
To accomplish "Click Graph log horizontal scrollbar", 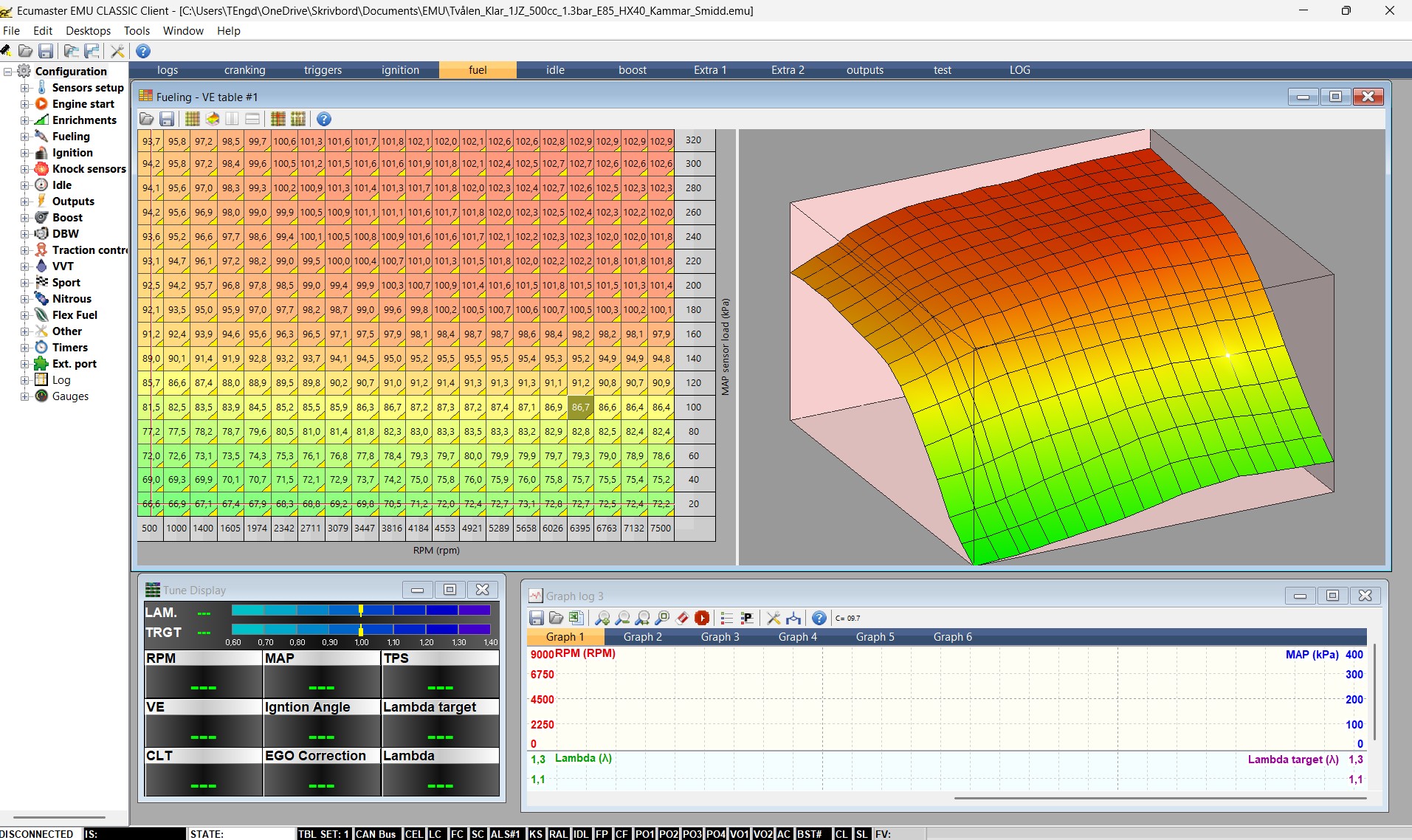I will [x=1160, y=798].
